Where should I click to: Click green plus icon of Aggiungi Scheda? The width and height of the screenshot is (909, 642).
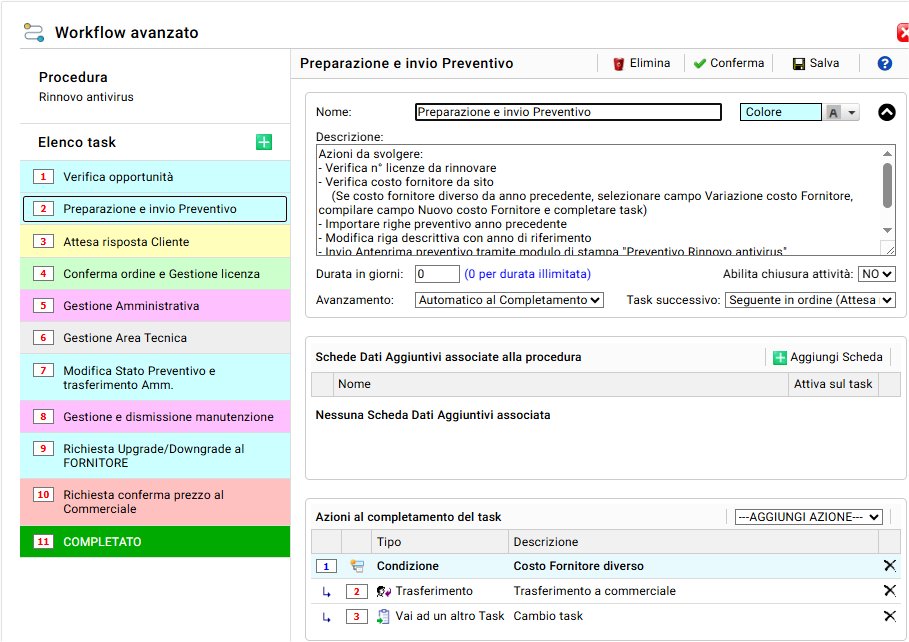point(780,358)
